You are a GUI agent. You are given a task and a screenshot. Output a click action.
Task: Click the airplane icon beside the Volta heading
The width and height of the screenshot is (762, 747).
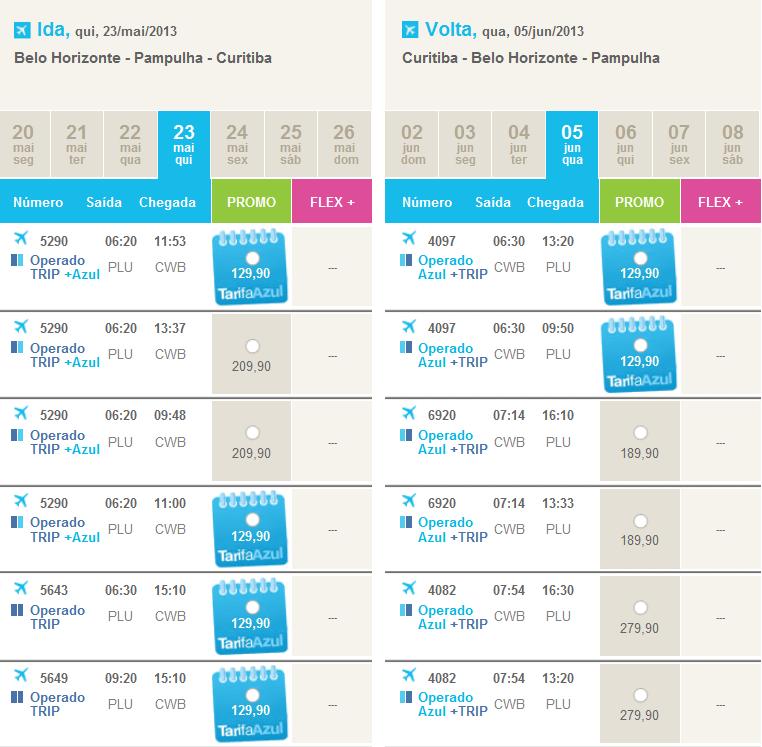coord(410,30)
